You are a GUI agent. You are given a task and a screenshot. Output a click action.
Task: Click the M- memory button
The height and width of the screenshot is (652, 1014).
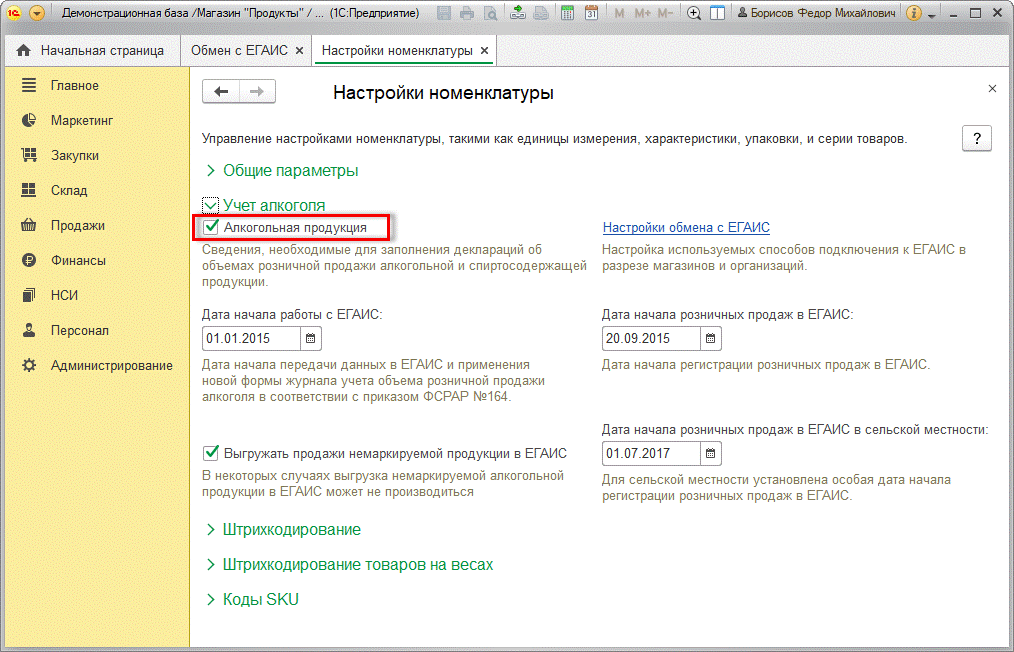pyautogui.click(x=665, y=13)
